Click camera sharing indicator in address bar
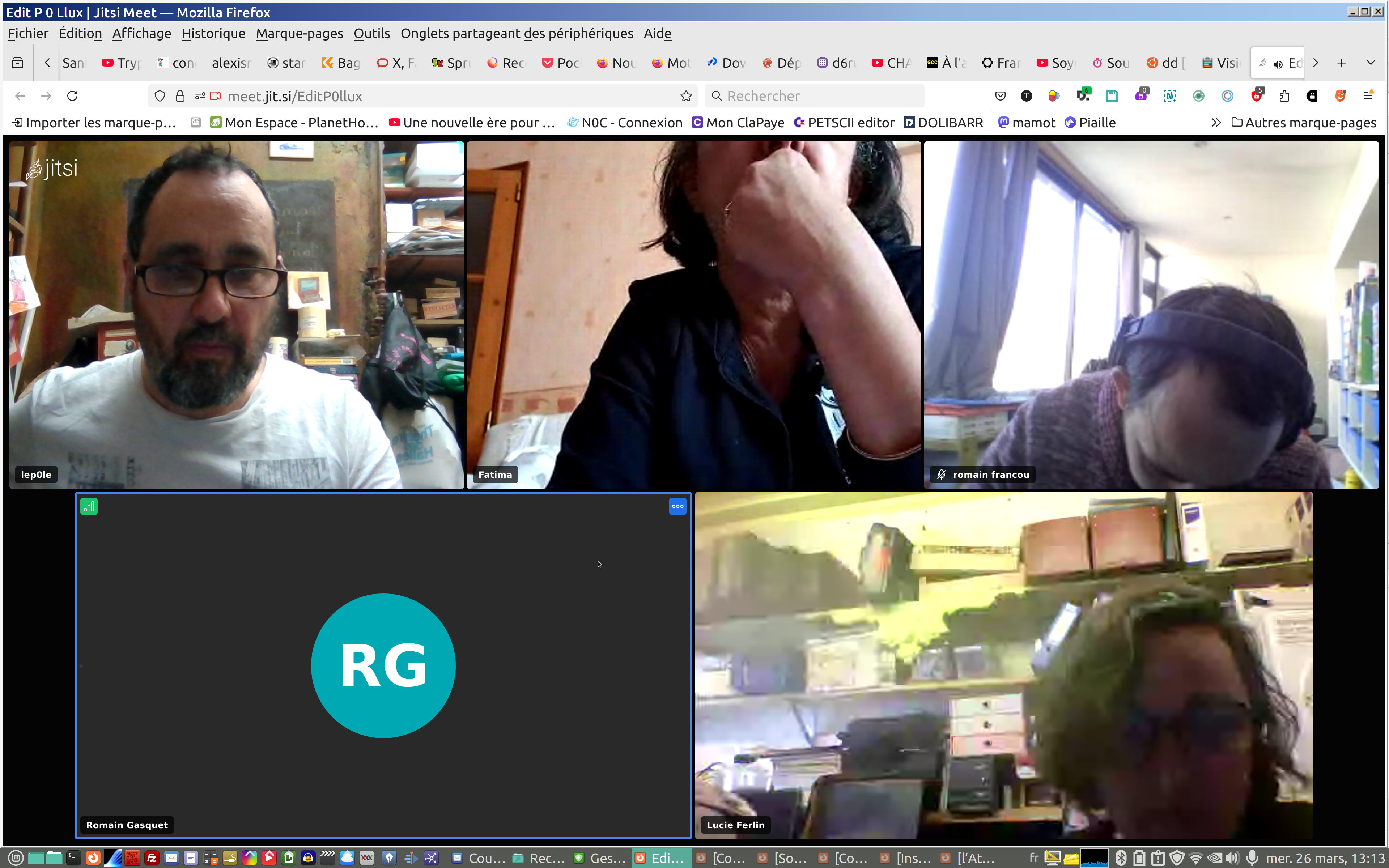 coord(215,96)
